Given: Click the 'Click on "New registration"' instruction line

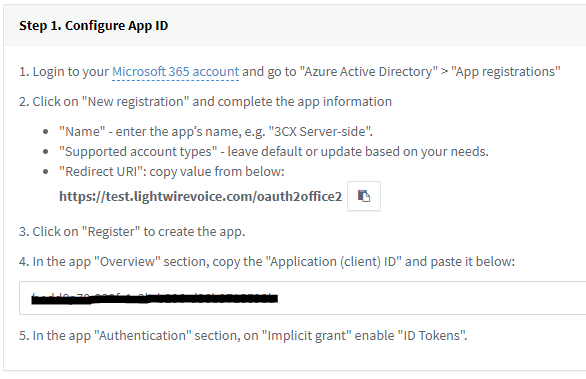Looking at the screenshot, I should click(x=206, y=102).
